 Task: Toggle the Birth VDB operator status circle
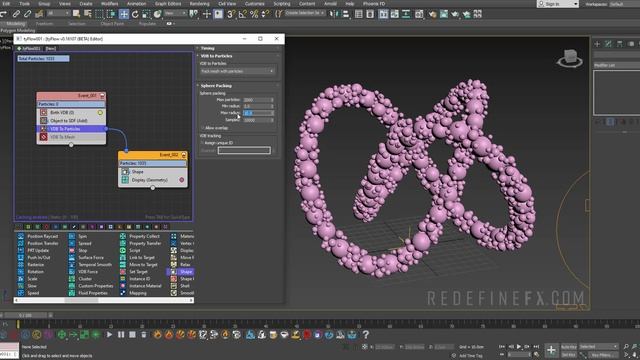click(x=100, y=112)
